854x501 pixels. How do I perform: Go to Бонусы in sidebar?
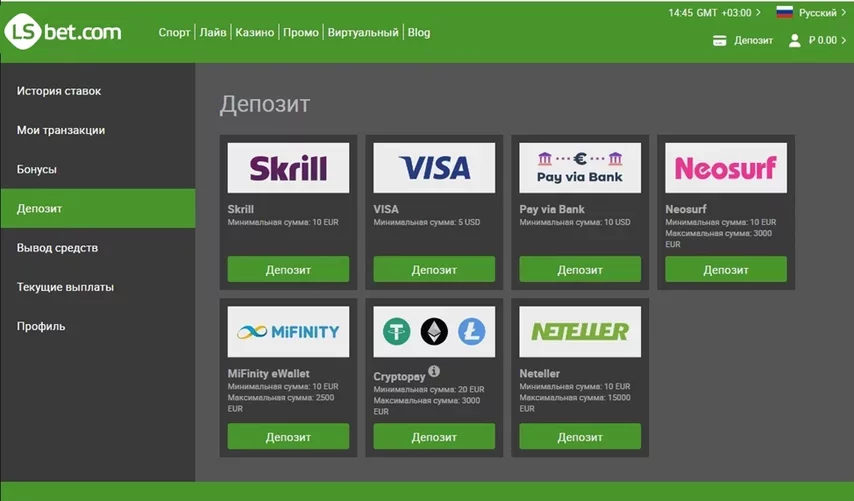[97, 169]
